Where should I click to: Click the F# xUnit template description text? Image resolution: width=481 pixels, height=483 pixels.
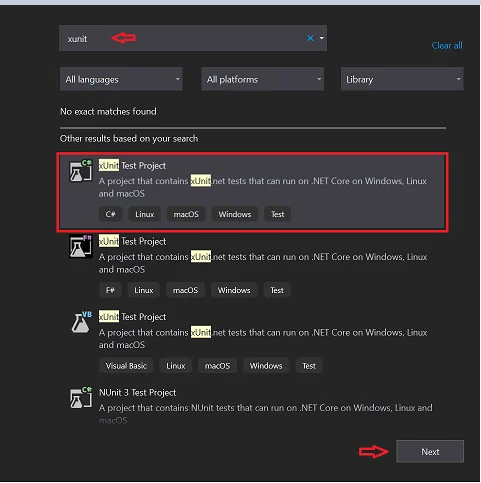(x=263, y=263)
